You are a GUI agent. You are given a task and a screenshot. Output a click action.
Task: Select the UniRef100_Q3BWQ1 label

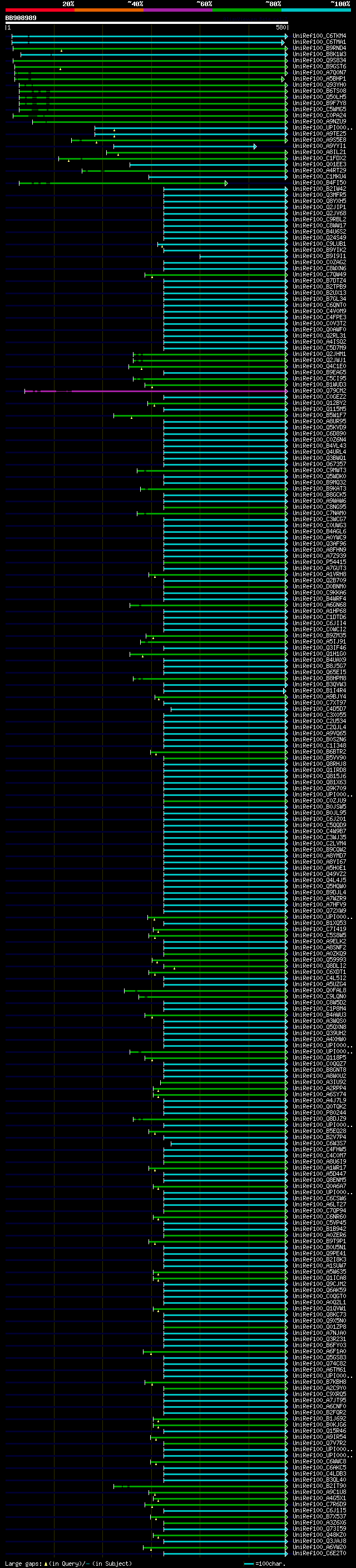[x=319, y=458]
